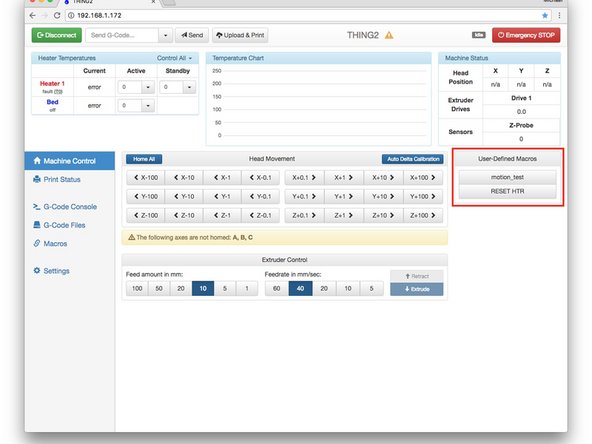This screenshot has width=592, height=444.
Task: Select feedrate 10 mm/sec
Action: (x=348, y=288)
